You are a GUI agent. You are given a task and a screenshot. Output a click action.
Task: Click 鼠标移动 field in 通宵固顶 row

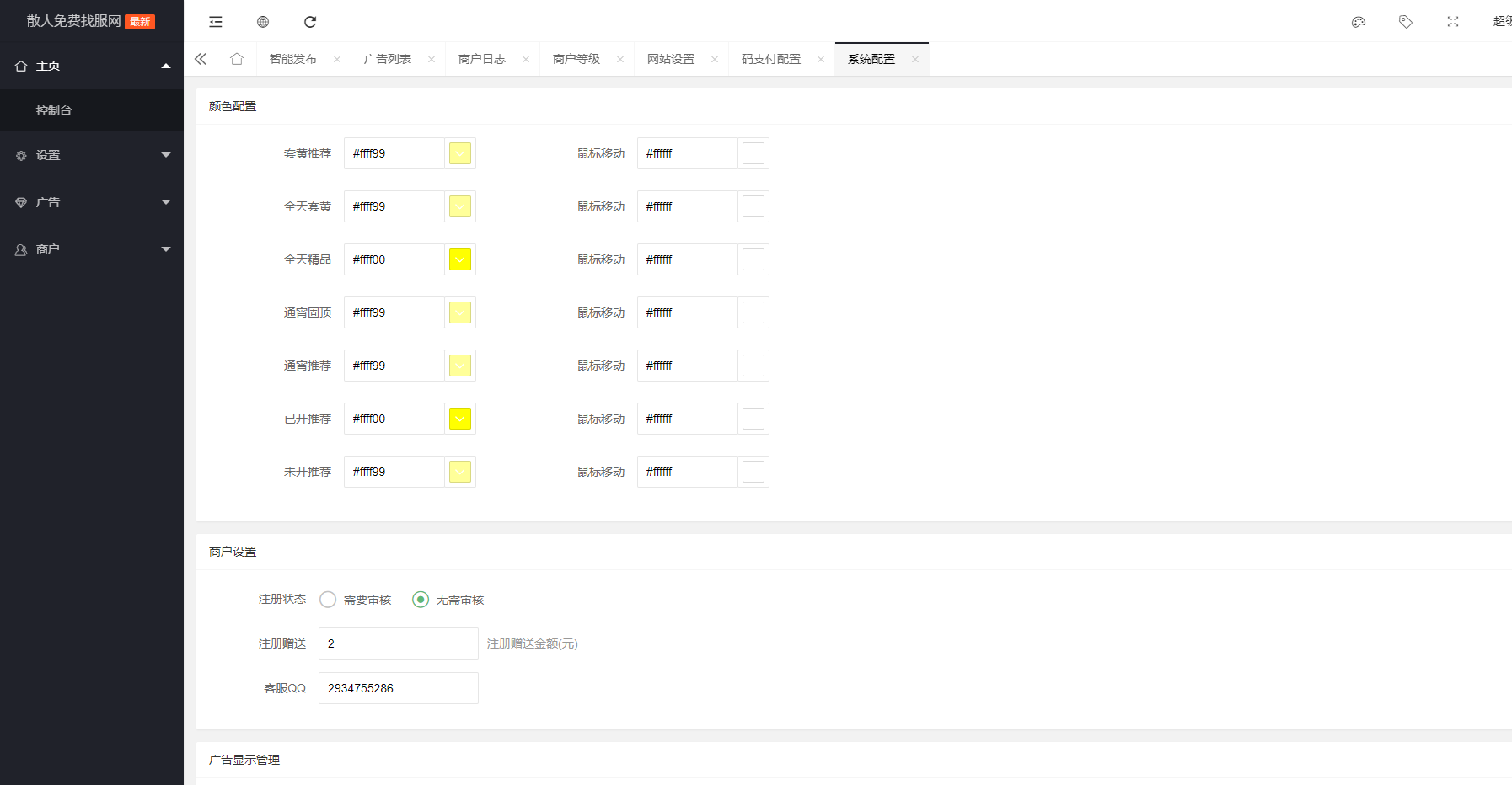tap(688, 312)
